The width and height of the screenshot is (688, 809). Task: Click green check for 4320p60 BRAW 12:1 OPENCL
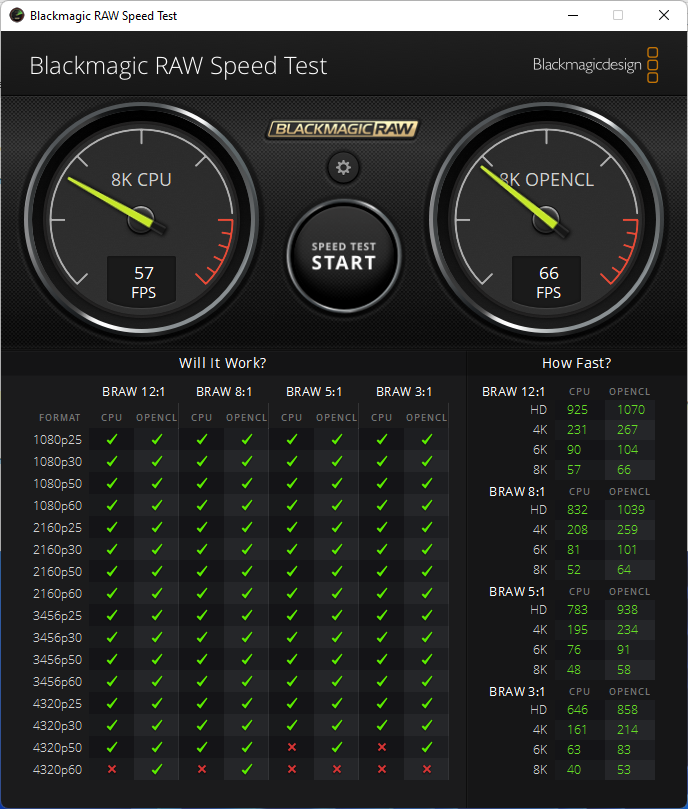156,769
